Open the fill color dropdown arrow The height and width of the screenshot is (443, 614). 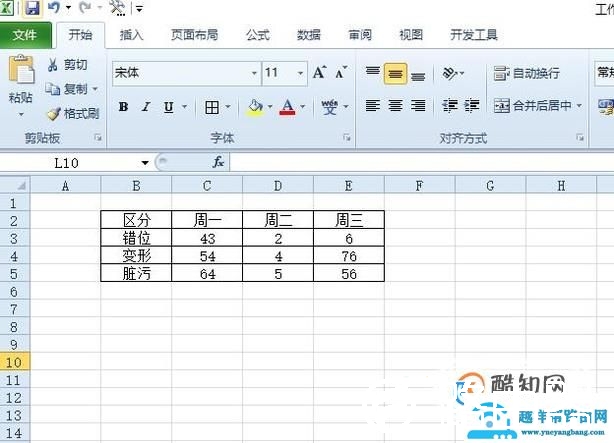270,107
